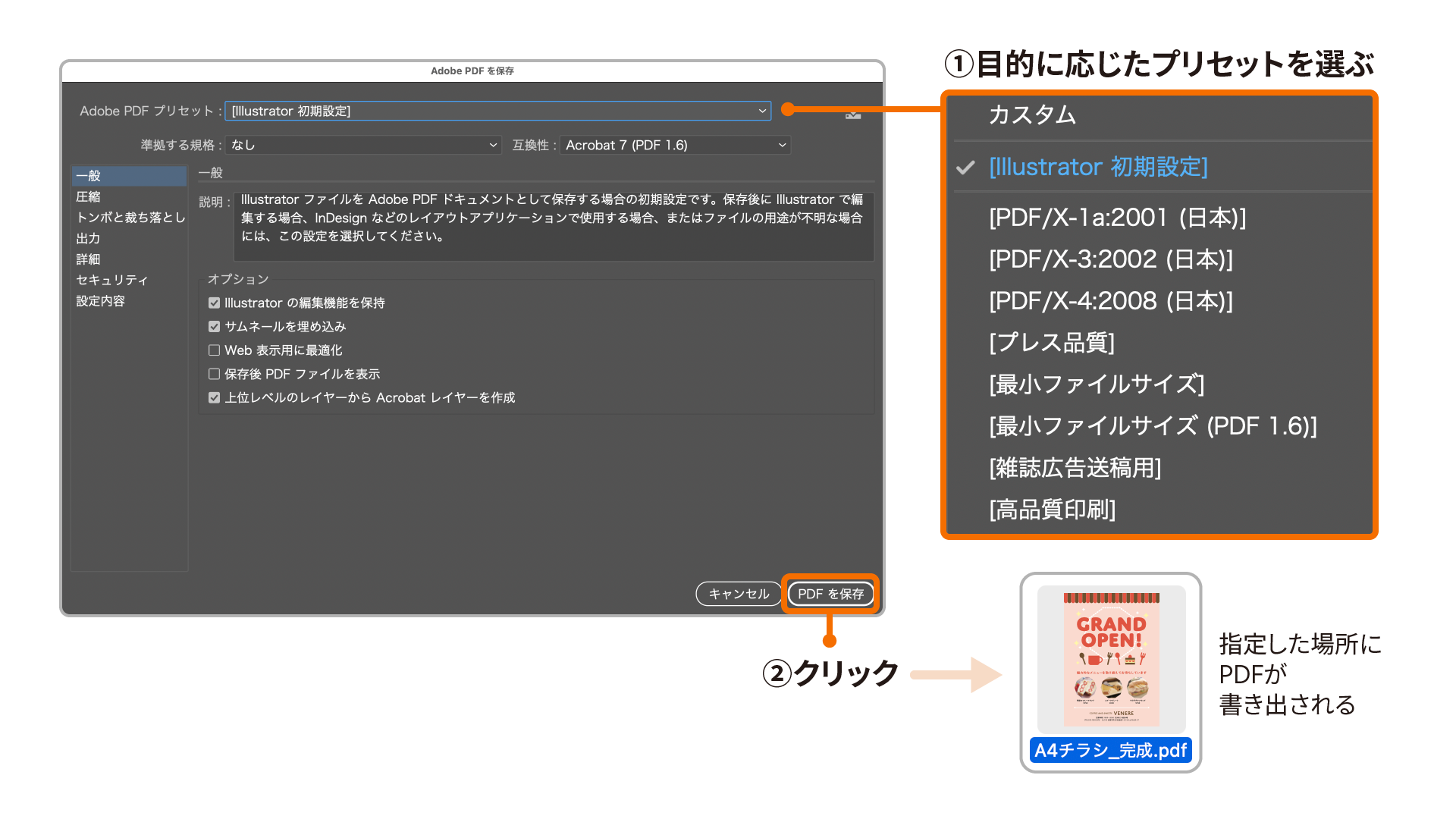Open the トンボと裁ち落とし section
Screen dimensions: 1456x819
(130, 218)
